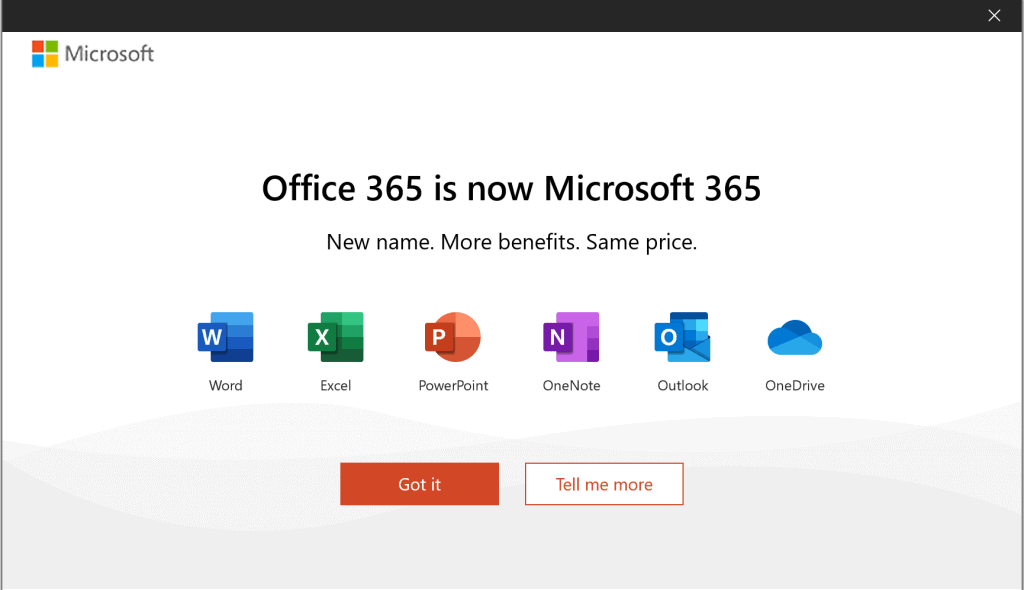Click the "Excel" label text
The height and width of the screenshot is (590, 1024).
point(336,385)
